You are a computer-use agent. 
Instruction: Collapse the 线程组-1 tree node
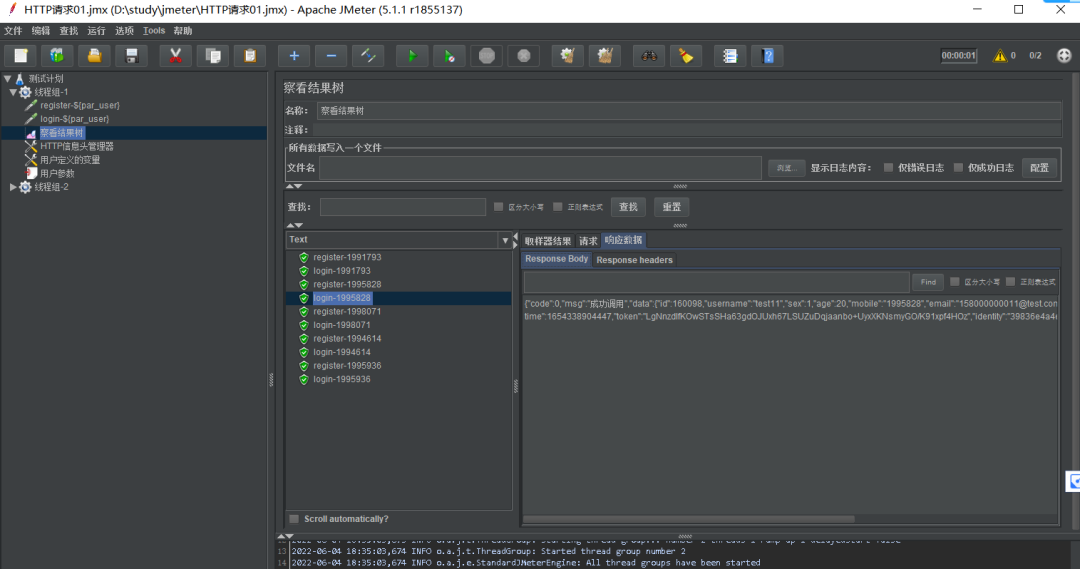(13, 92)
